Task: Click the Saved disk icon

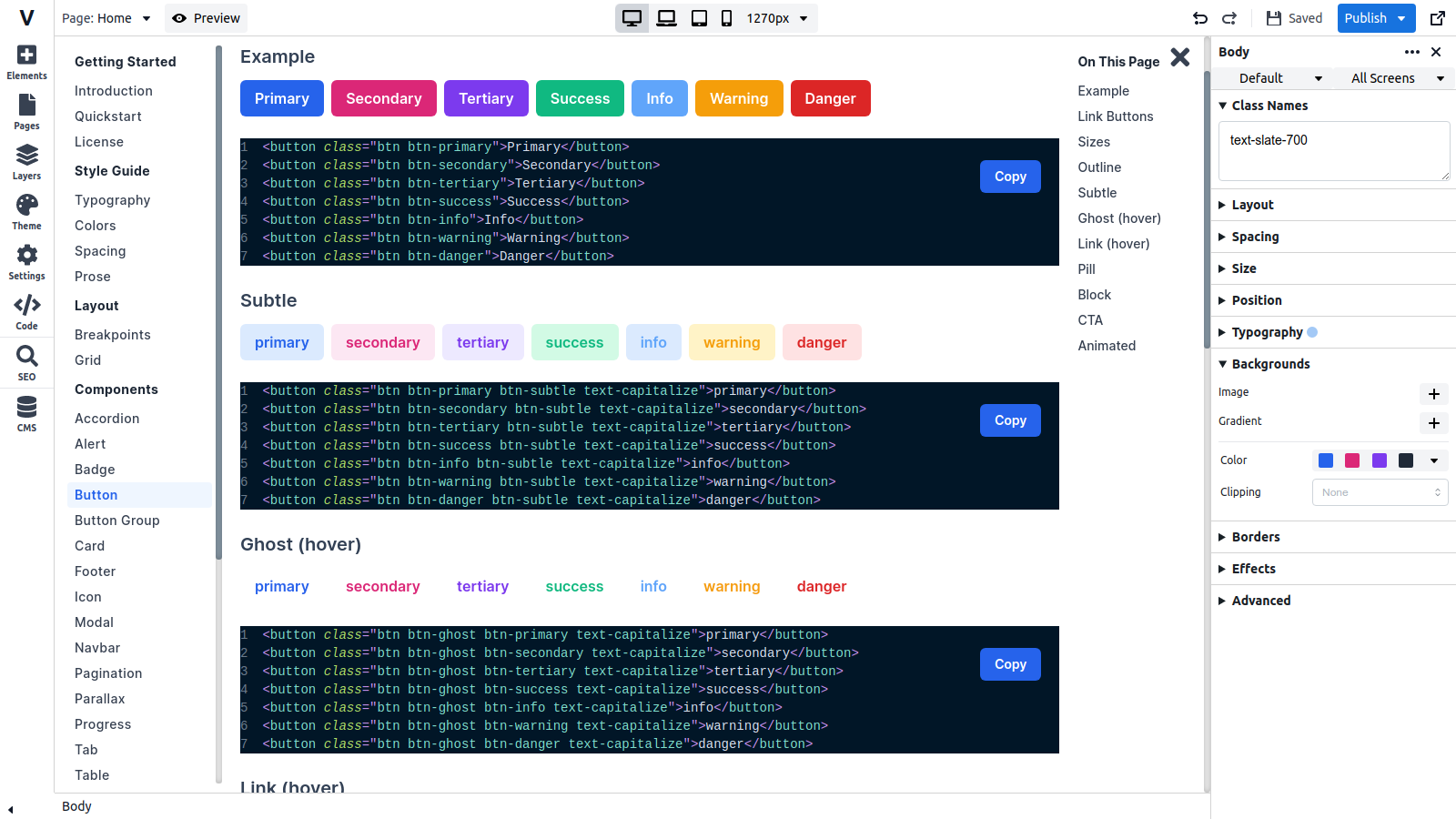Action: pos(1274,18)
